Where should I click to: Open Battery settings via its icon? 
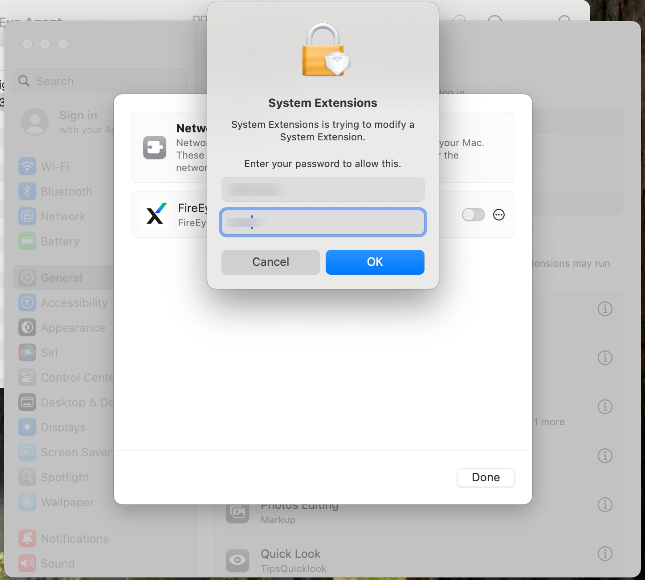pos(27,241)
